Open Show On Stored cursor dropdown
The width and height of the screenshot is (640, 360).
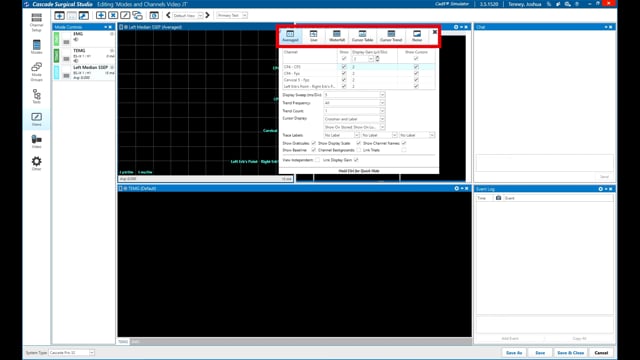[354, 127]
